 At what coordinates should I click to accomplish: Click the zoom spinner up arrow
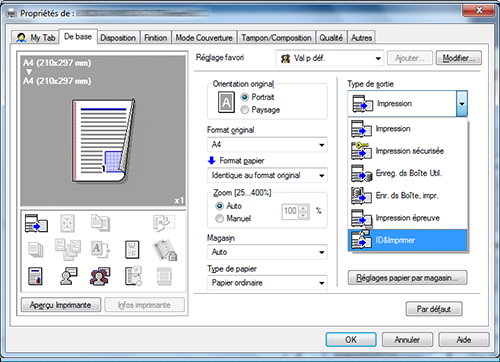click(303, 208)
